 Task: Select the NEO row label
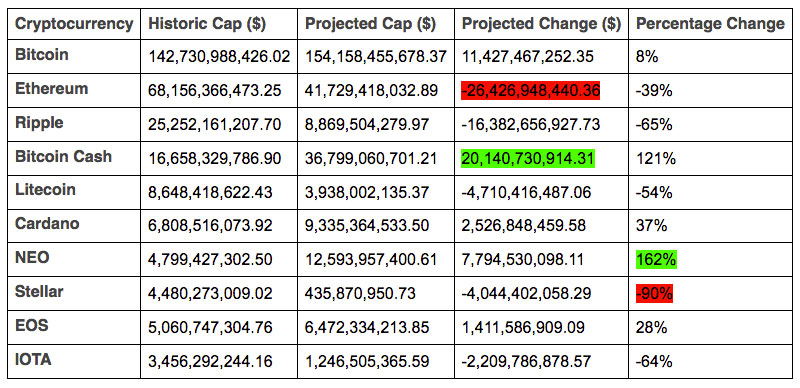pyautogui.click(x=32, y=258)
